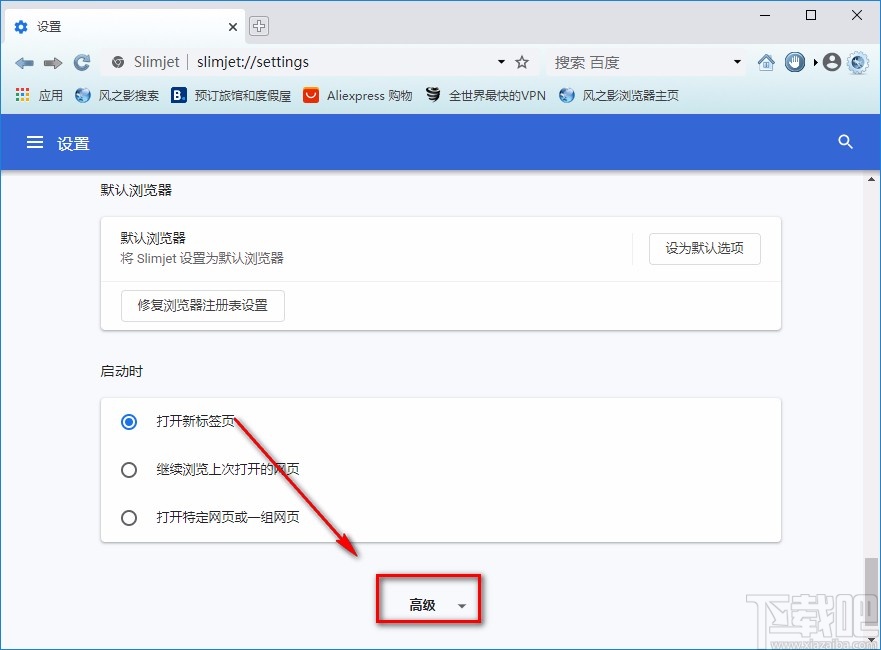This screenshot has height=650, width=881.
Task: Bookmark this page with the star icon
Action: pyautogui.click(x=521, y=62)
